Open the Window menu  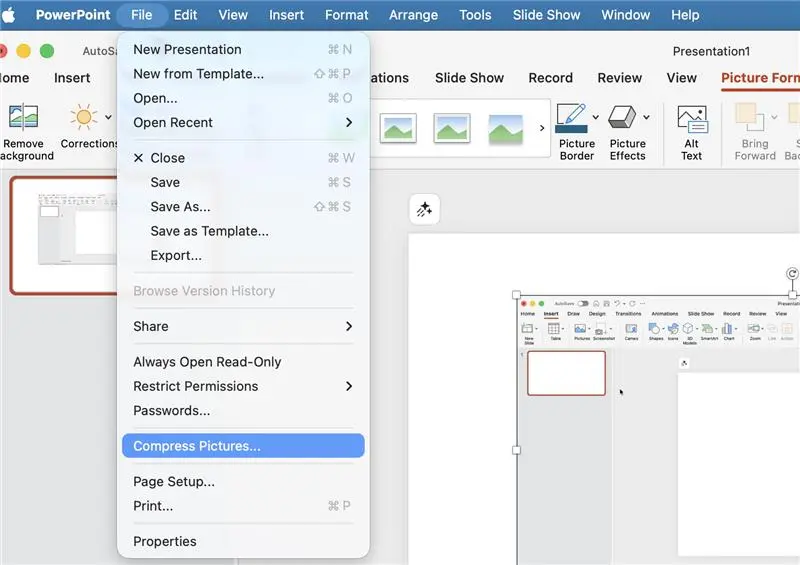(x=626, y=15)
